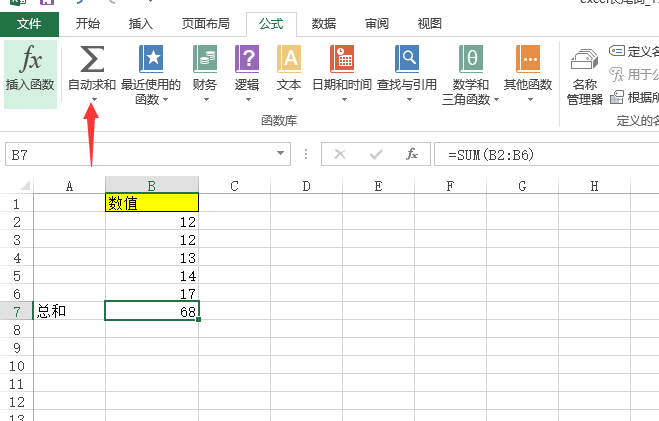Select column G header
The image size is (659, 421).
(522, 185)
